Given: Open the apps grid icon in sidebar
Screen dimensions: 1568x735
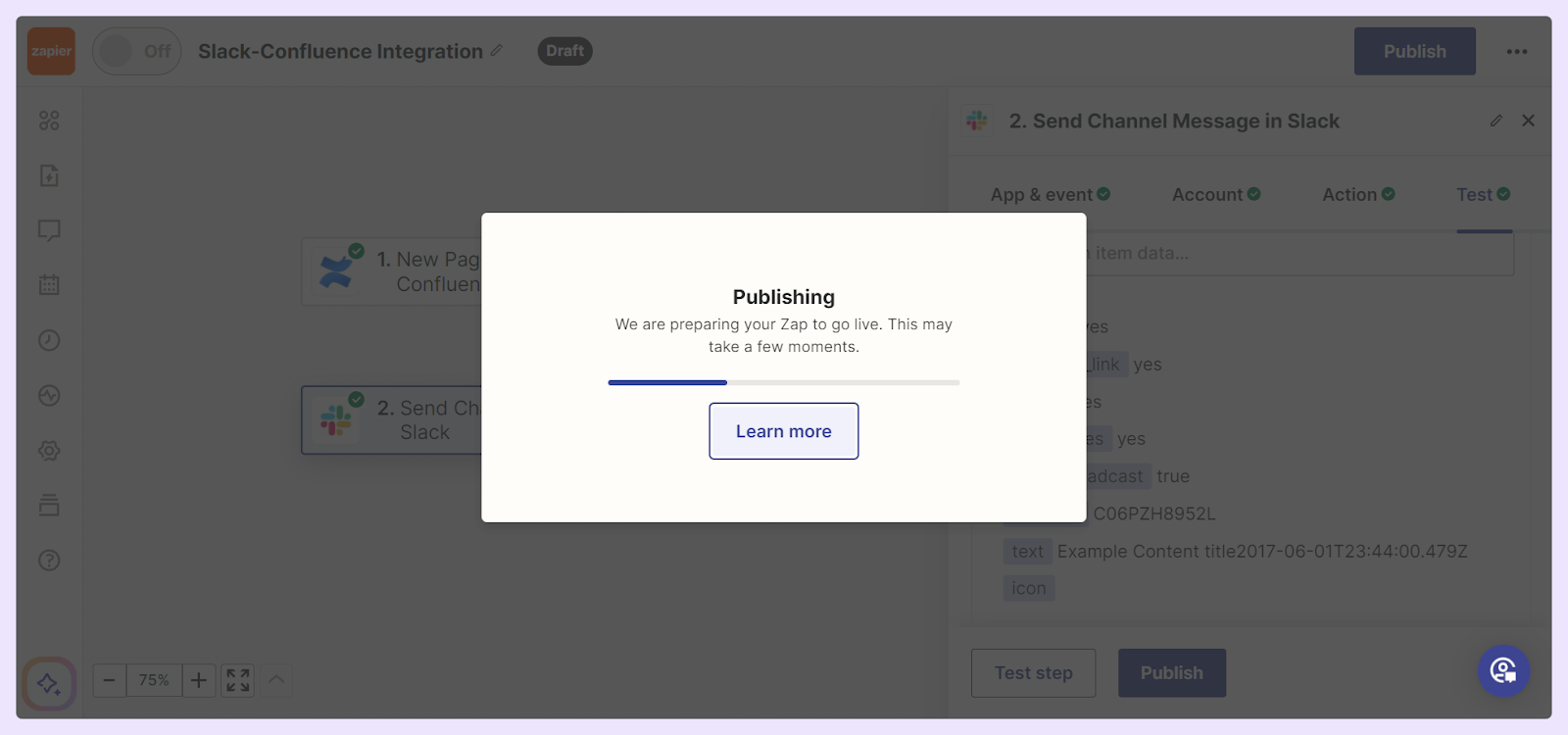Looking at the screenshot, I should (x=49, y=121).
